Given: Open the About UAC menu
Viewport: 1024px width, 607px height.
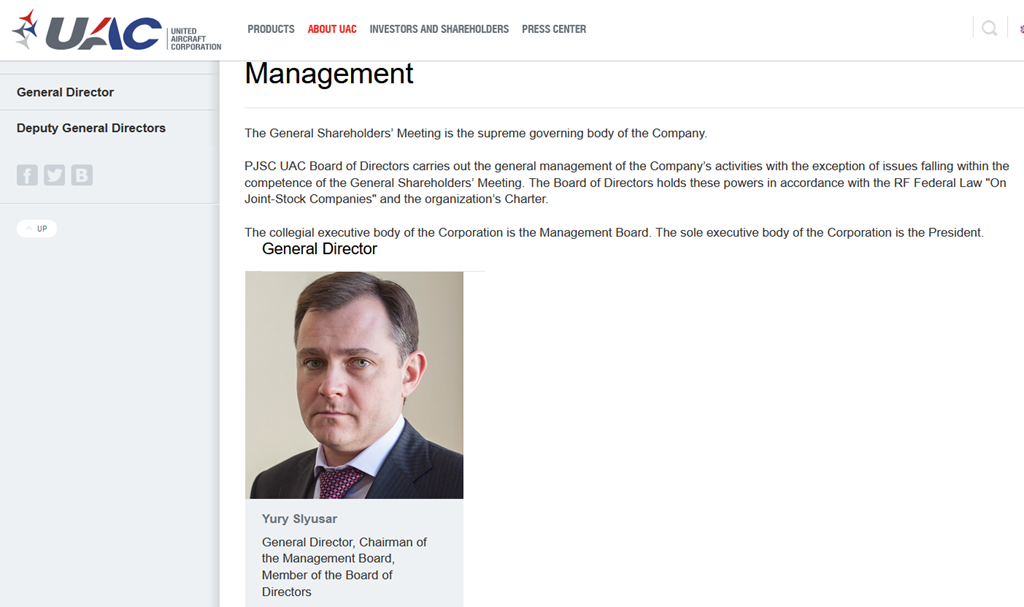Looking at the screenshot, I should point(332,29).
